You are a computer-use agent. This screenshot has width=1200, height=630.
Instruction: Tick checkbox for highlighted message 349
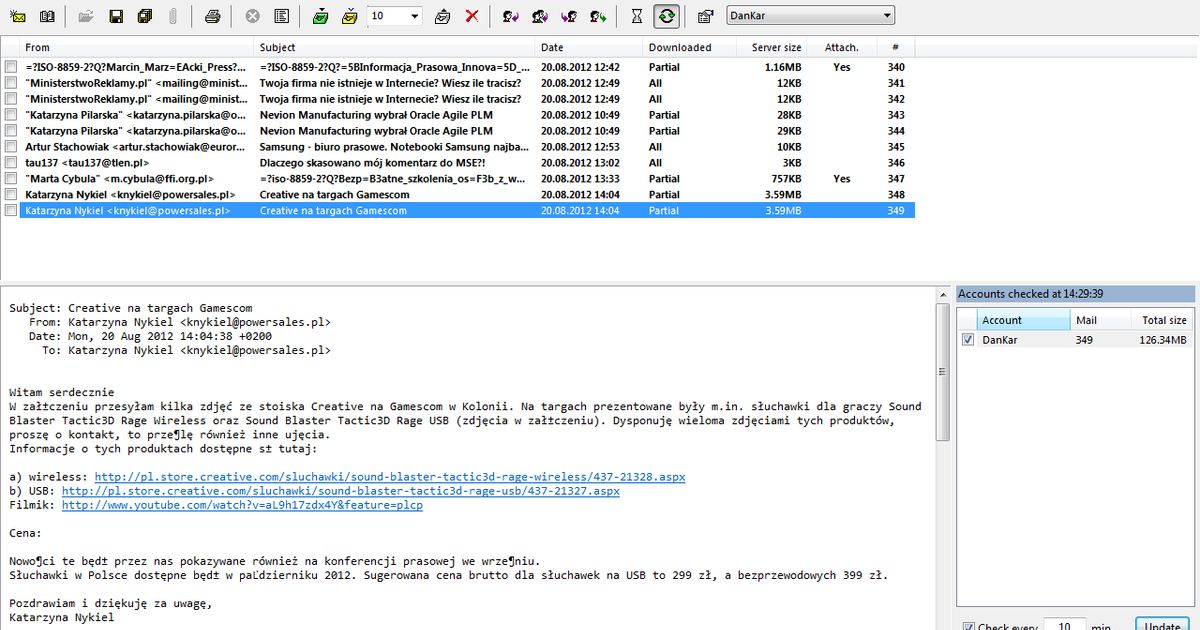pos(10,211)
